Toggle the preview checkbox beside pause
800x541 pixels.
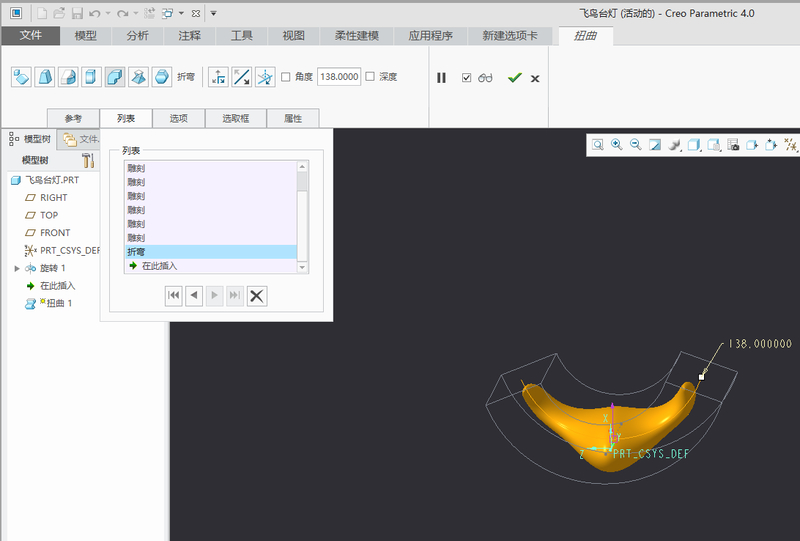pyautogui.click(x=466, y=78)
